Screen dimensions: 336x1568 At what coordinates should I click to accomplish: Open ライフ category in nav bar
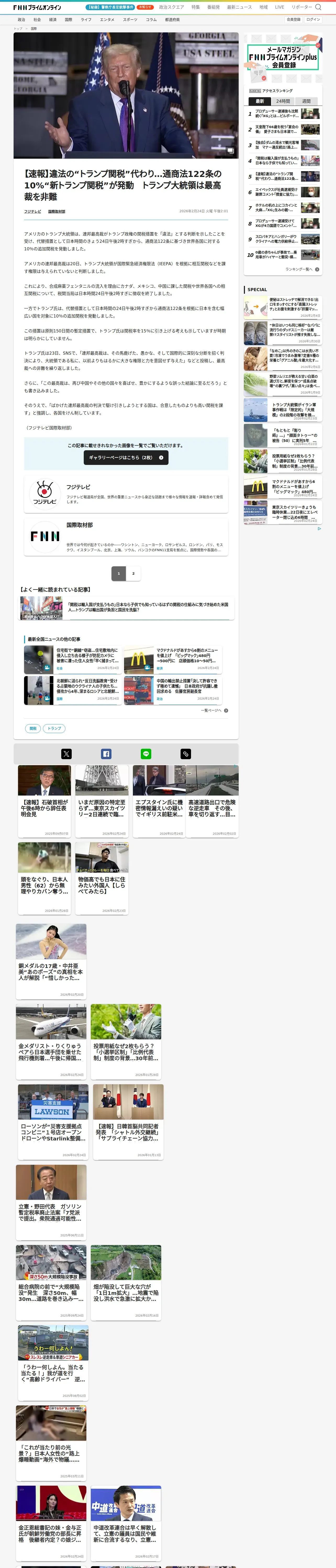click(86, 20)
